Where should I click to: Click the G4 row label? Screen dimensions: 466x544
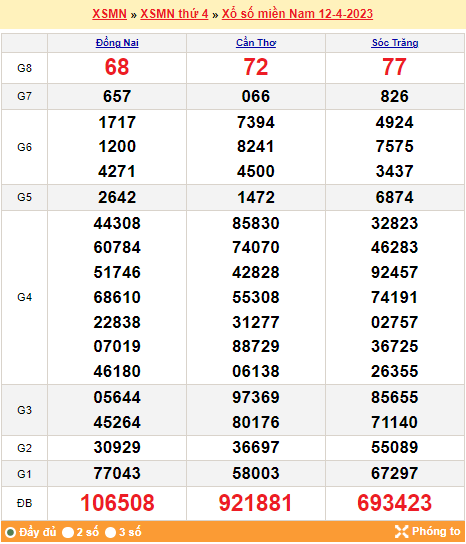tap(24, 297)
